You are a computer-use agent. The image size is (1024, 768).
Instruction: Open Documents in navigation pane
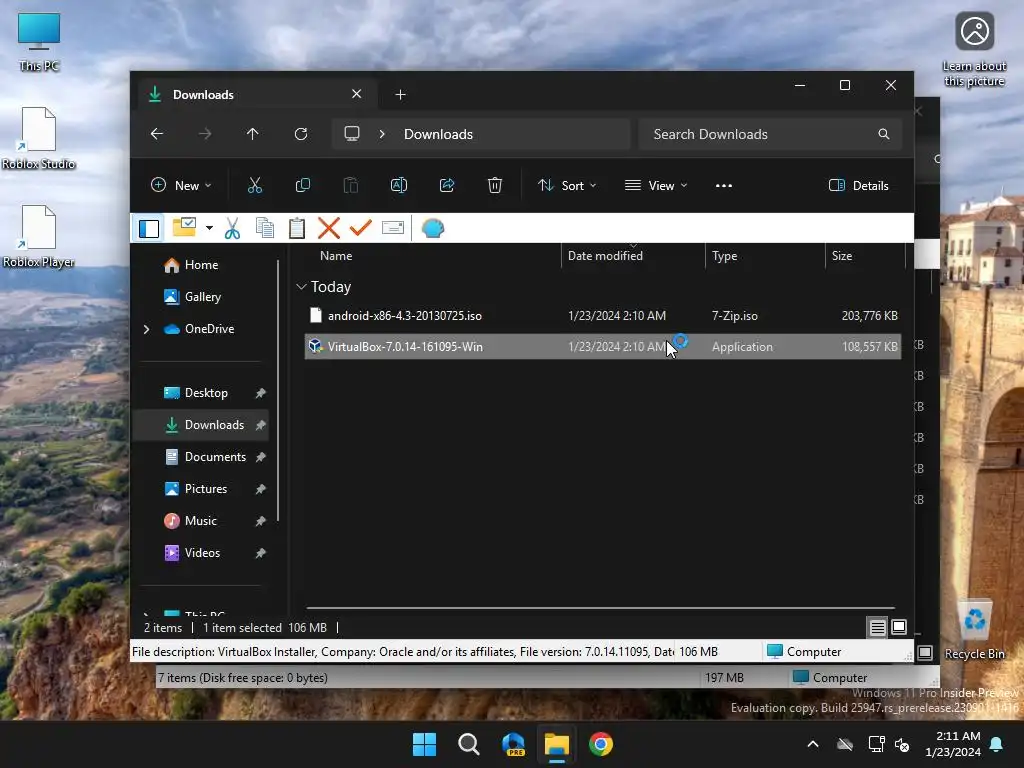tap(215, 457)
